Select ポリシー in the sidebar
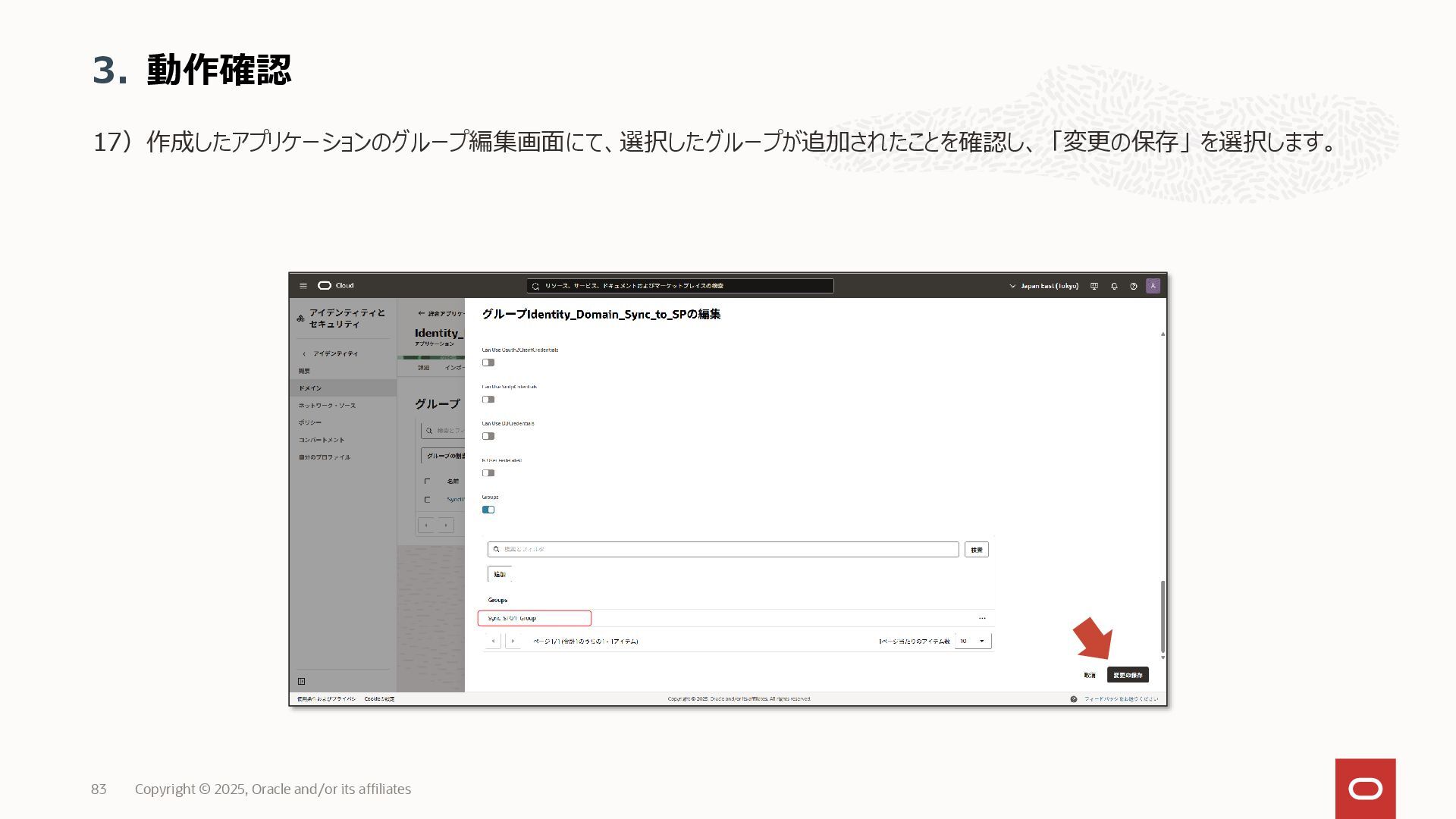1456x819 pixels. pos(310,422)
